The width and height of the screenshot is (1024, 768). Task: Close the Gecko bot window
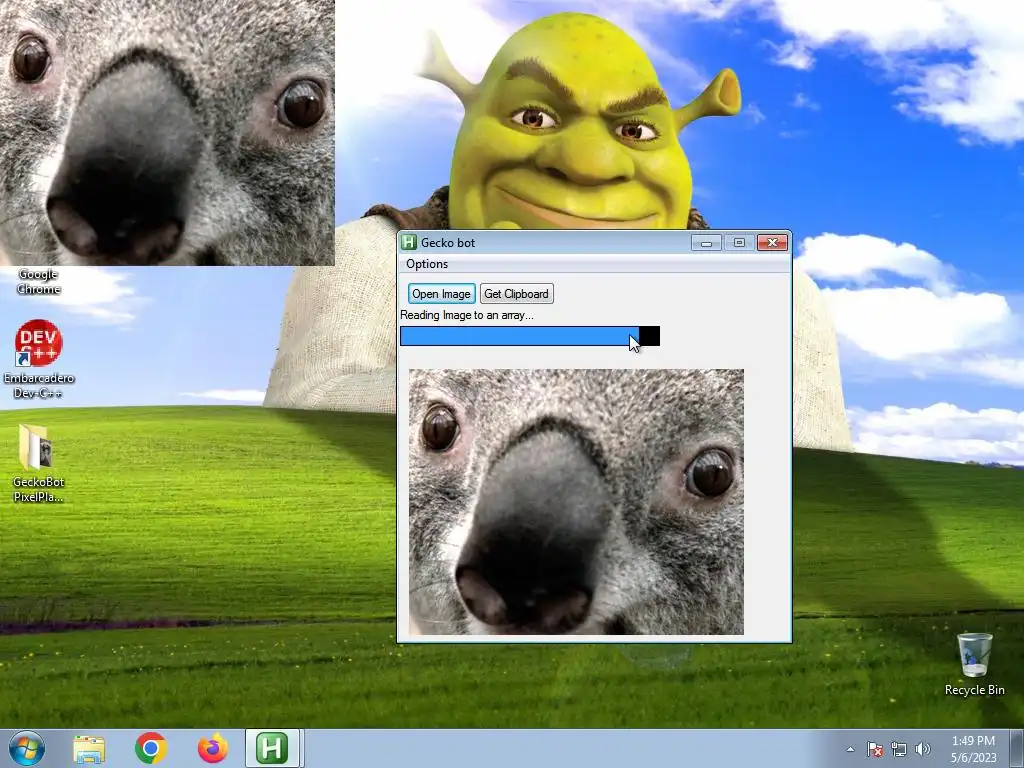coord(773,242)
